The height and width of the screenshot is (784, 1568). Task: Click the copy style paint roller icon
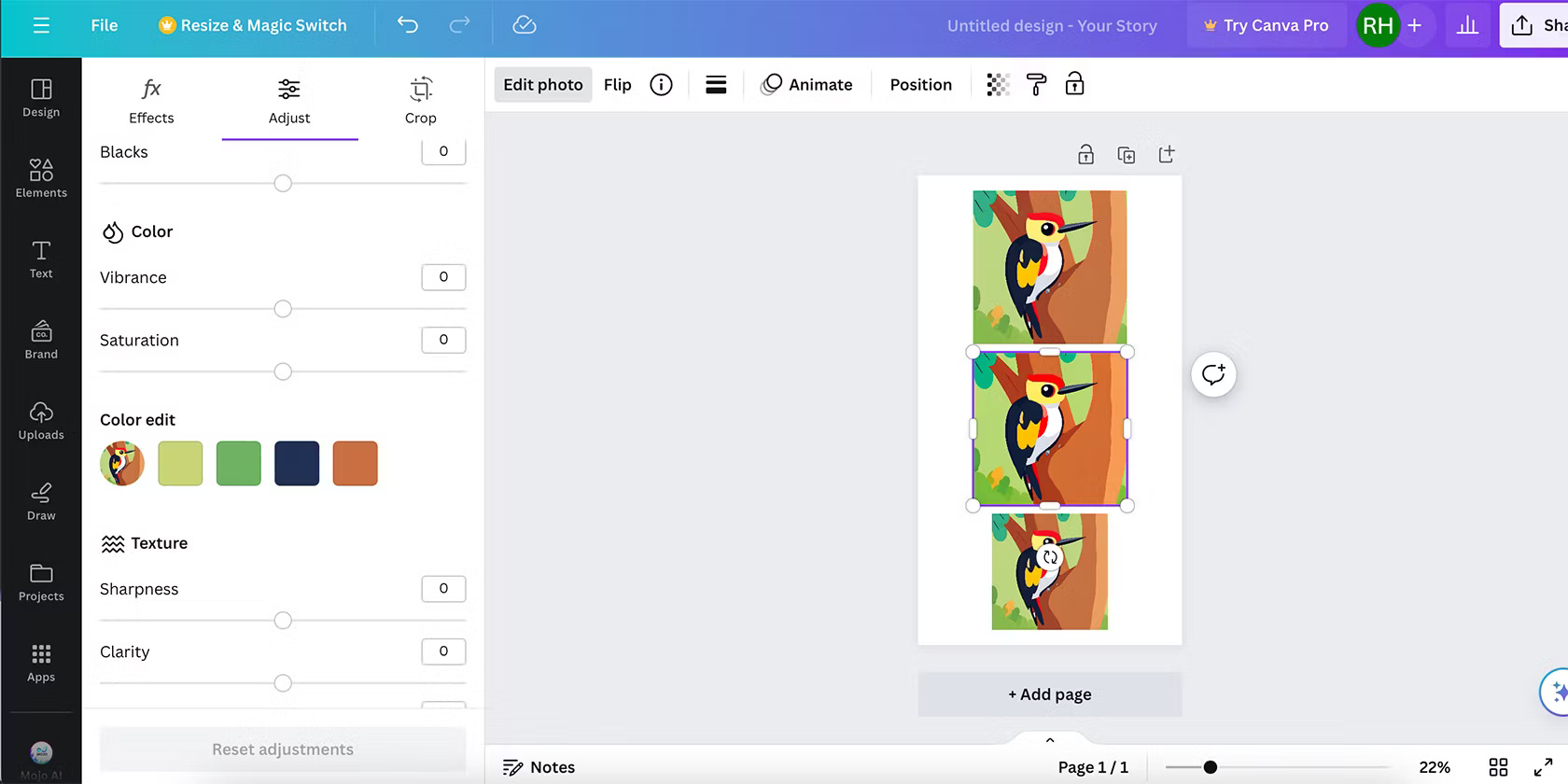coord(1036,85)
